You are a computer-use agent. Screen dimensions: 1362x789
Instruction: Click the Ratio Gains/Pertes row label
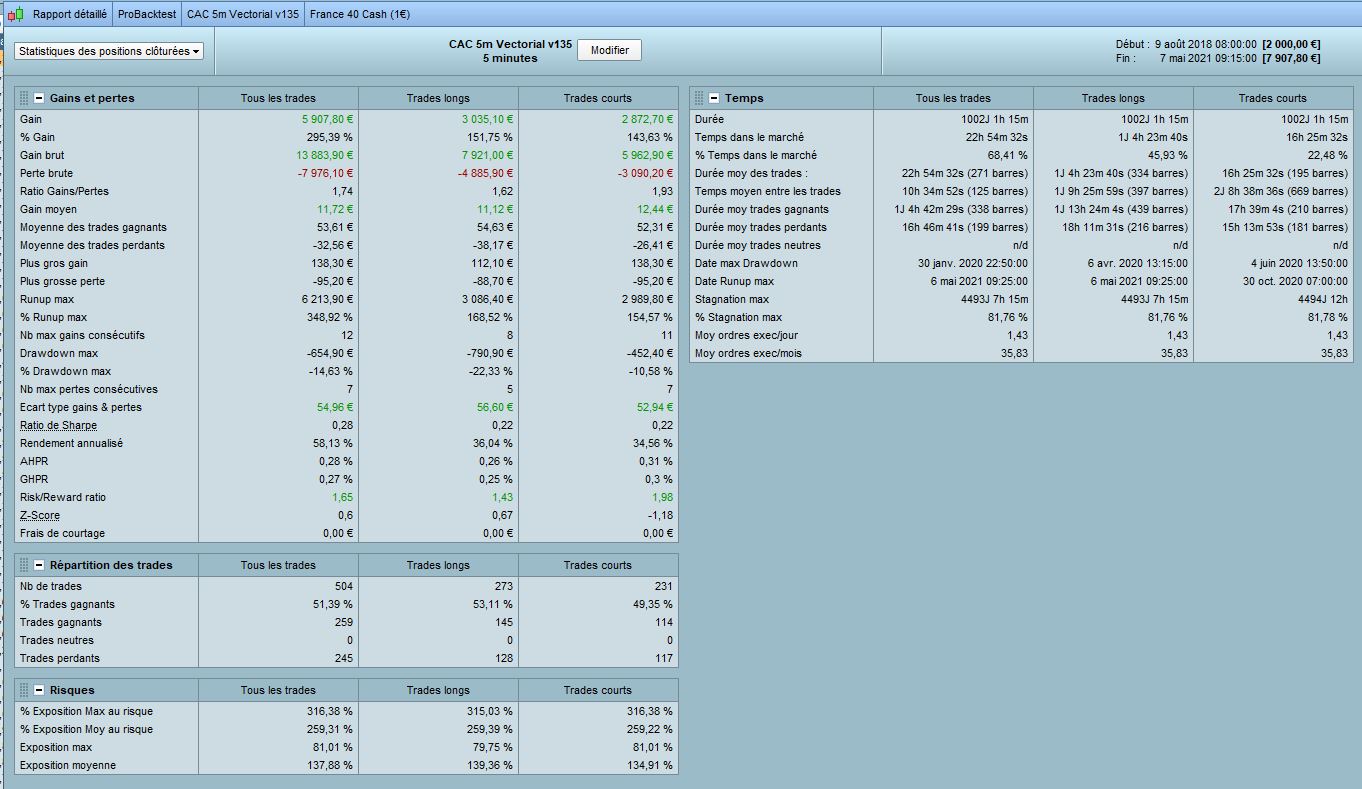[x=65, y=191]
